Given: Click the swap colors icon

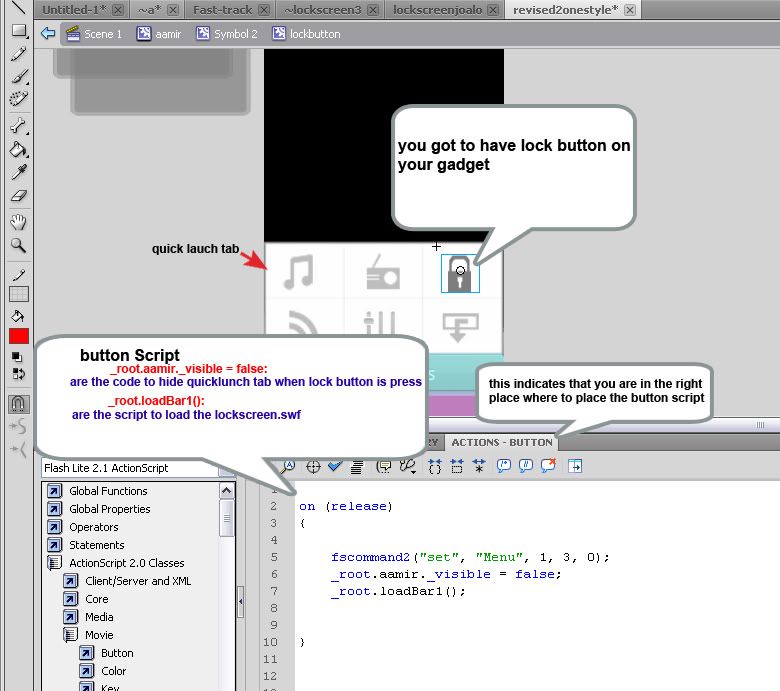Looking at the screenshot, I should (18, 374).
